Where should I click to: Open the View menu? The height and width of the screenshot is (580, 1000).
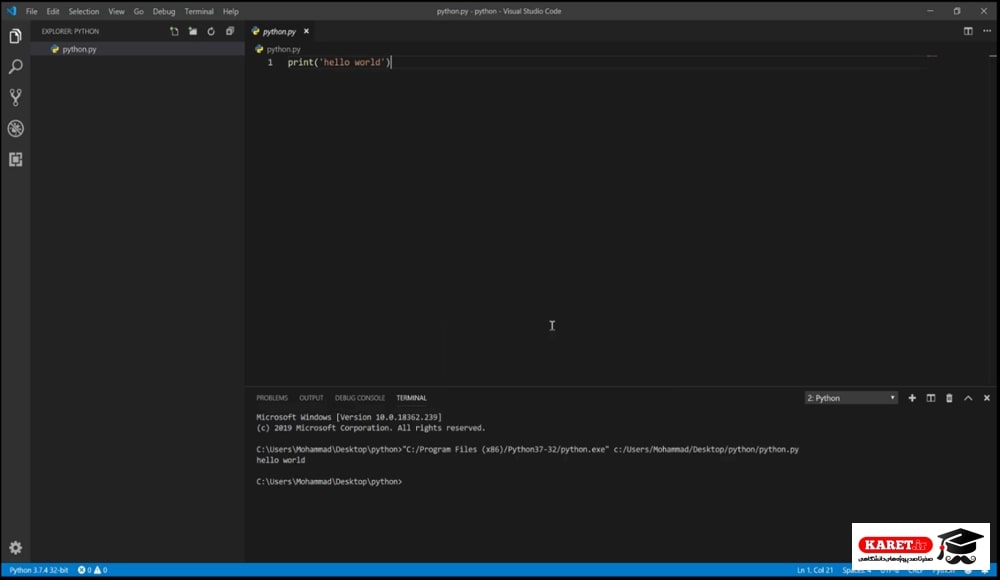(116, 11)
